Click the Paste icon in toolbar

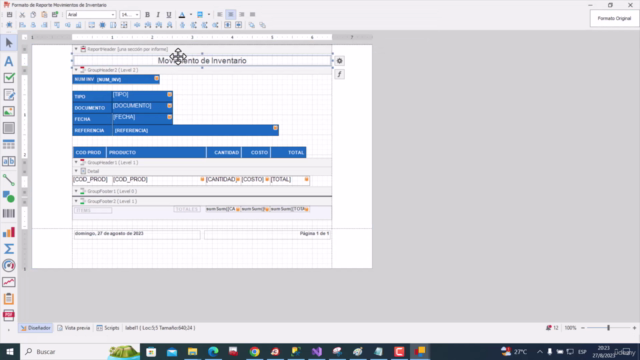point(44,15)
